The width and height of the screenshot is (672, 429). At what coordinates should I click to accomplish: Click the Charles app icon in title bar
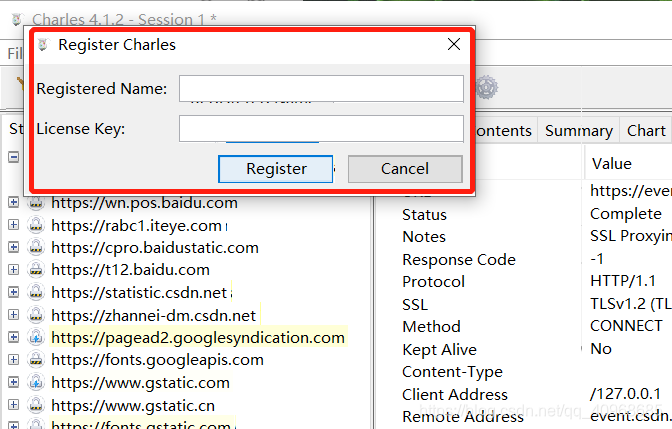17,20
